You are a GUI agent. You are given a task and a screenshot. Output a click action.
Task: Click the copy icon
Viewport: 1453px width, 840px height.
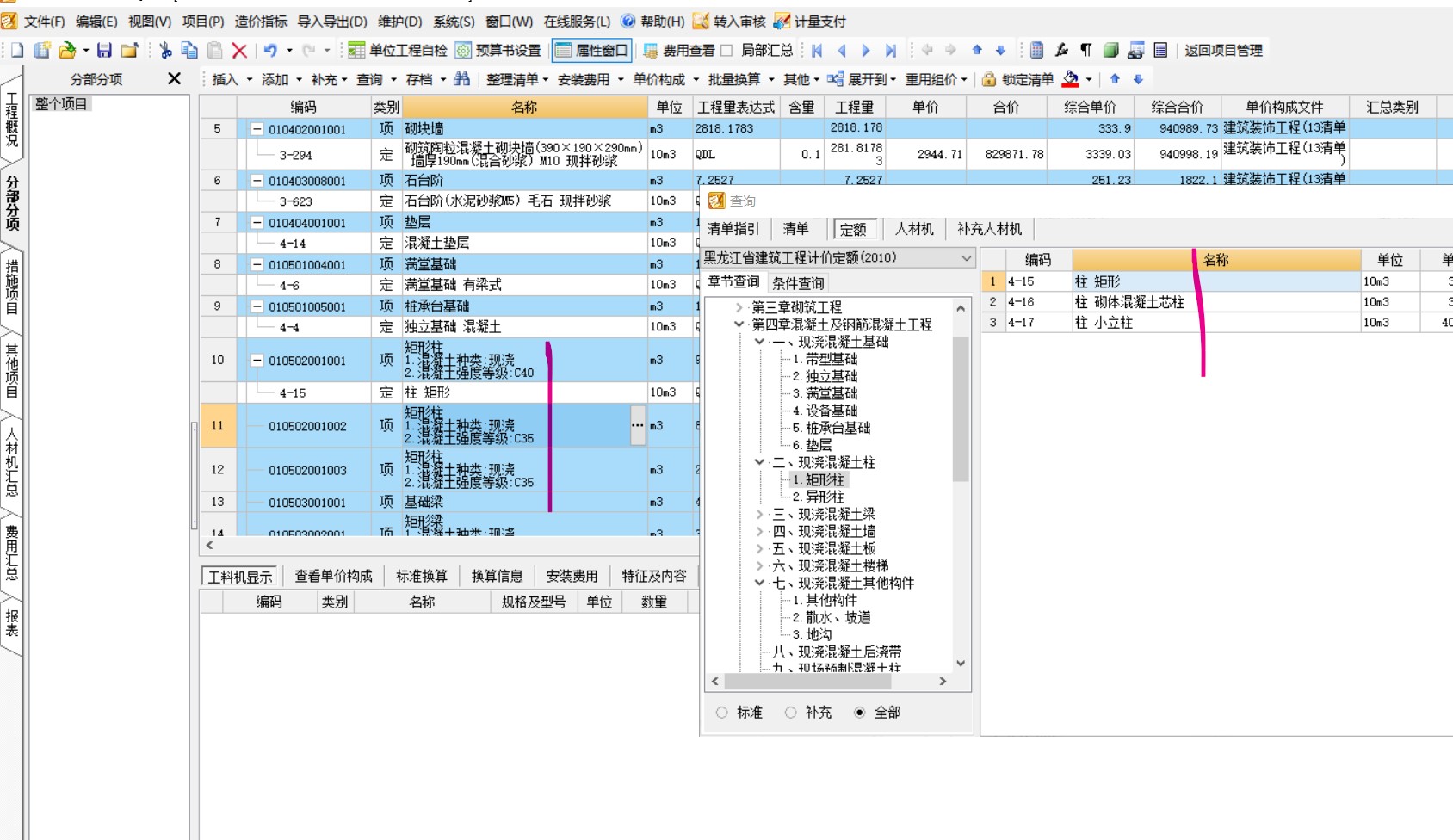189,51
